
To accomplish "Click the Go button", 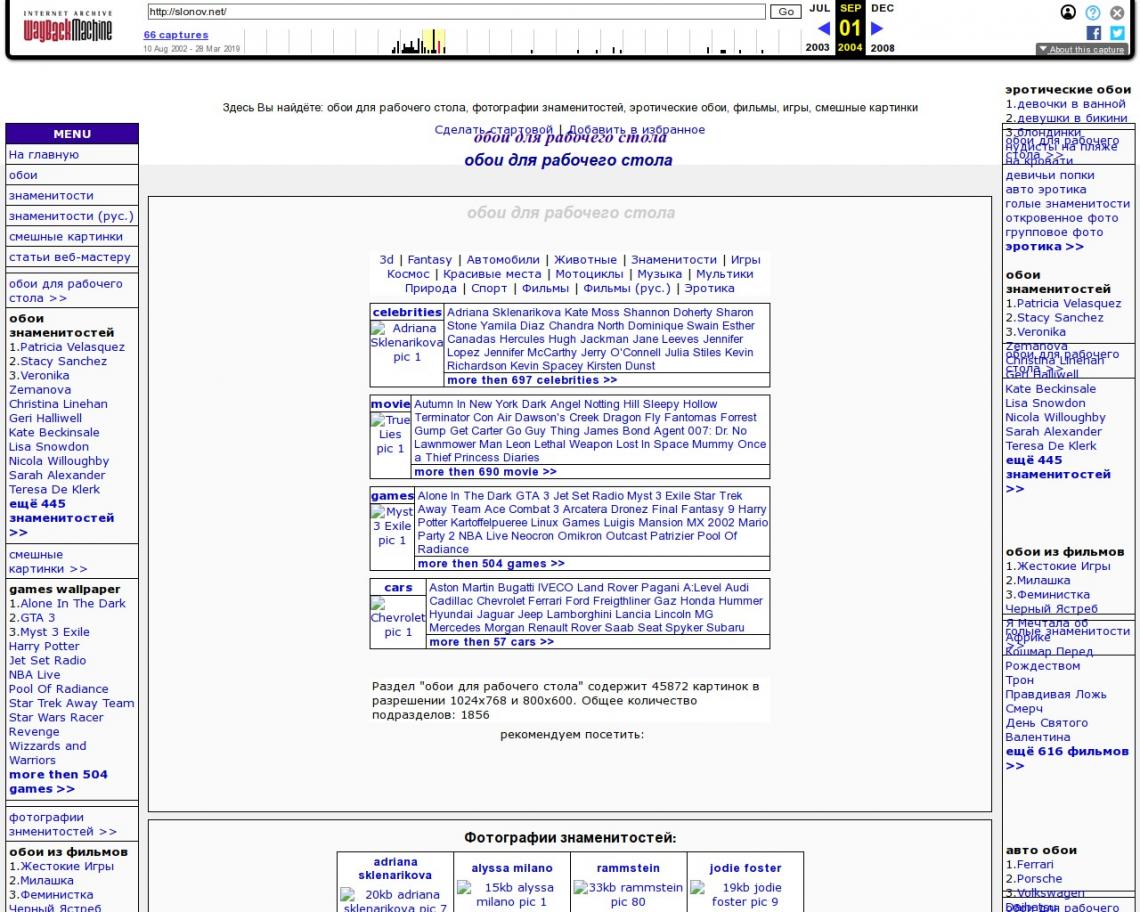I will (x=786, y=12).
